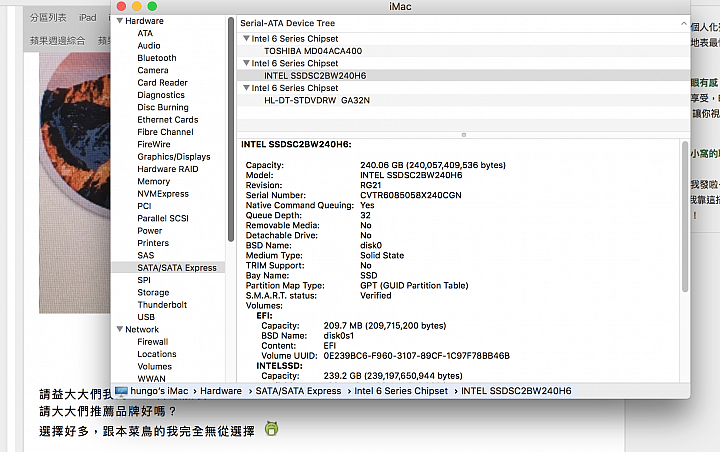The width and height of the screenshot is (720, 452).
Task: Open 蘋果週邊綜合 link in background webpage
Action: coord(57,40)
